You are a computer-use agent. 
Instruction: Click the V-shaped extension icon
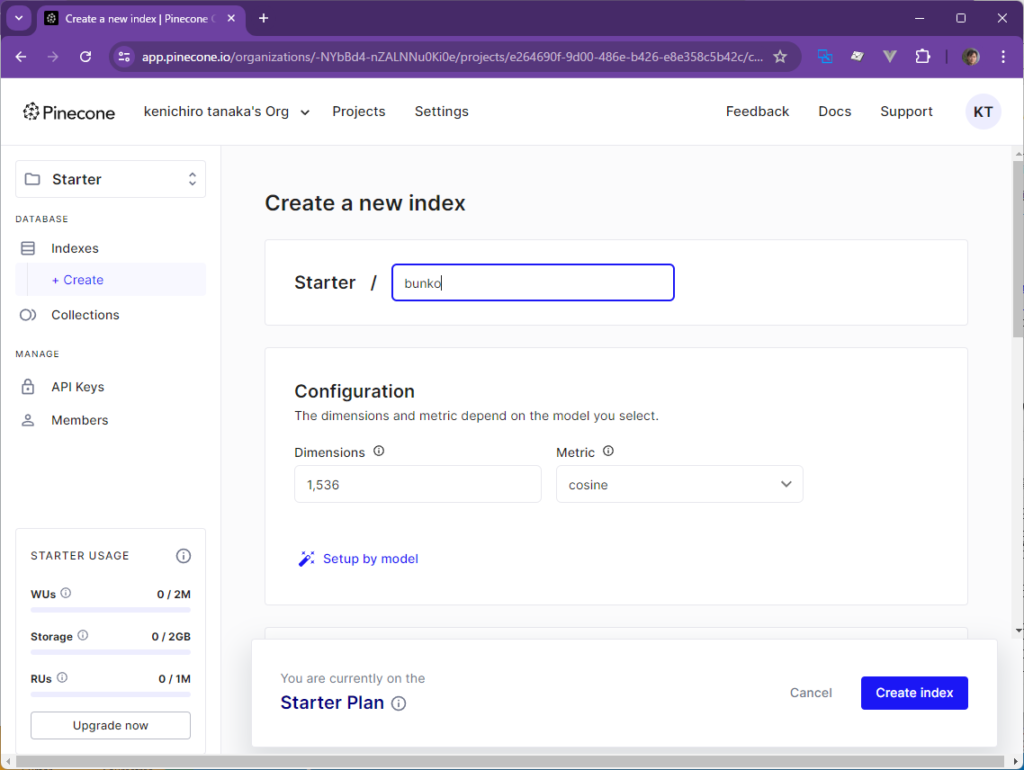pyautogui.click(x=889, y=57)
